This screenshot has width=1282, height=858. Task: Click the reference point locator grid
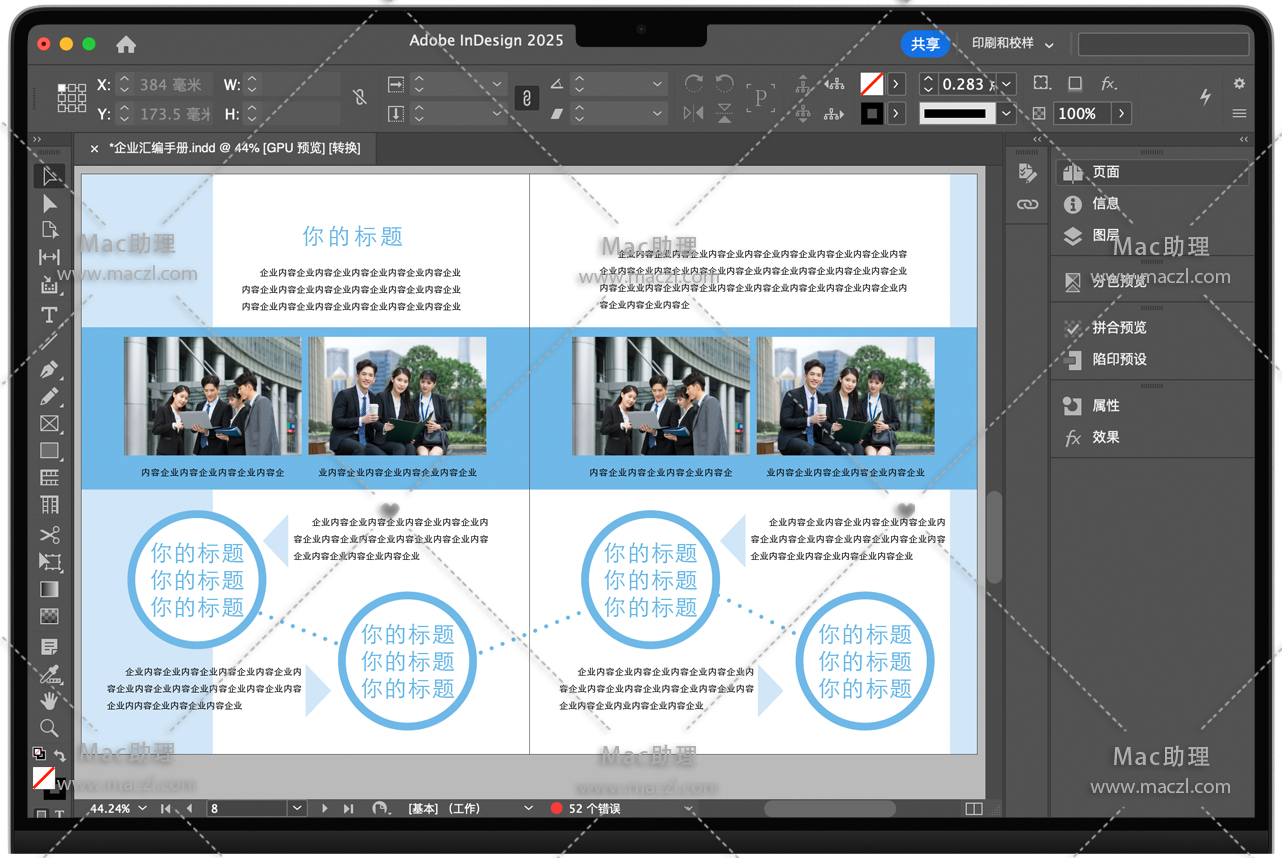coord(72,97)
